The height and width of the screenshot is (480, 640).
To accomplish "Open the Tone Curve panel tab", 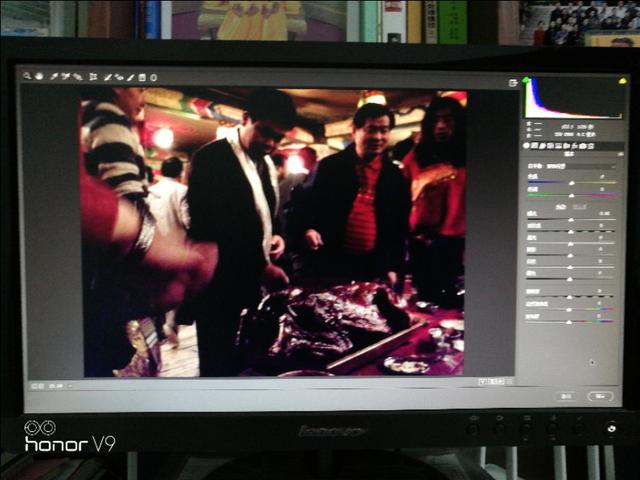I will pos(534,146).
